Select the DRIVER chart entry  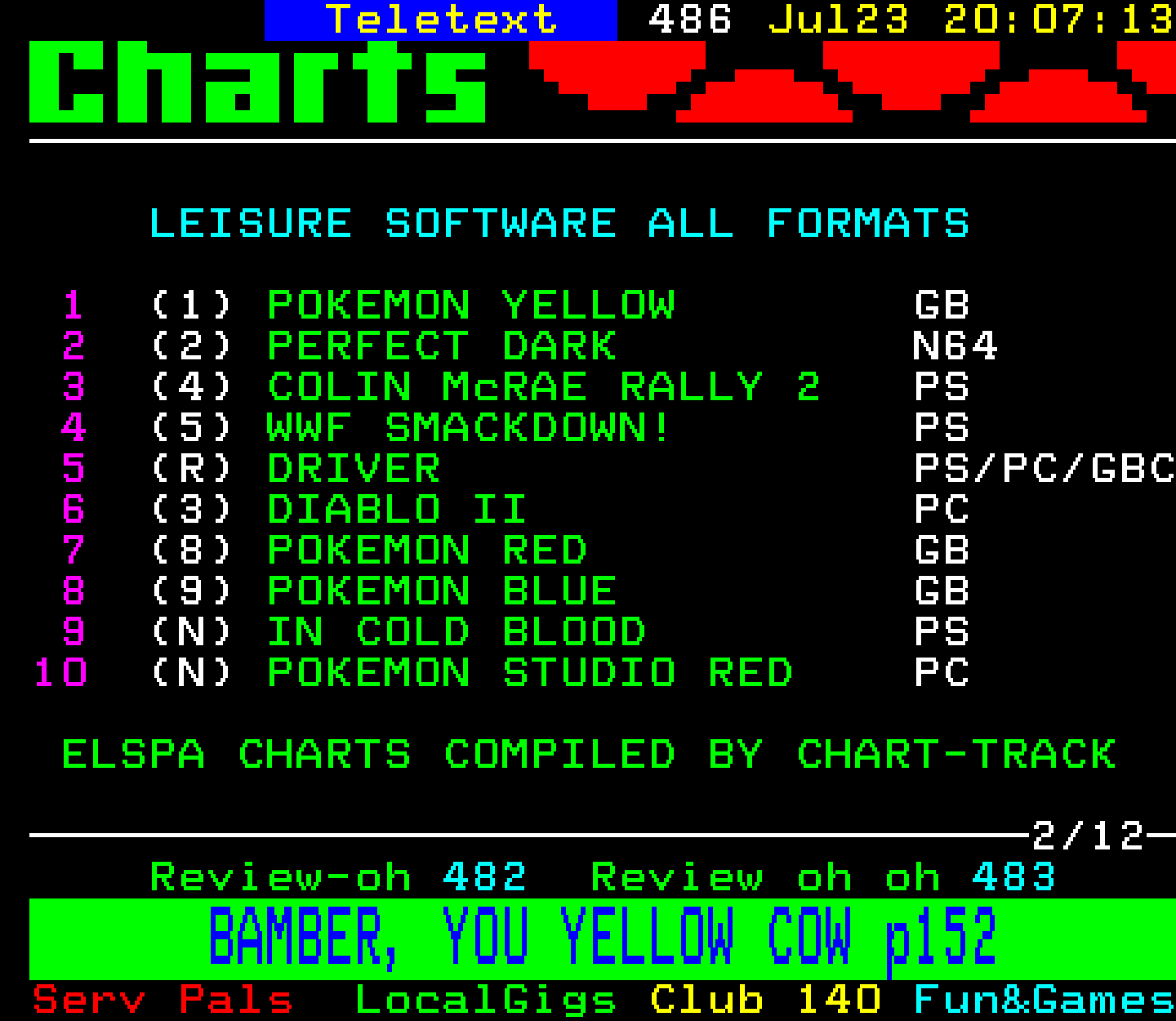(354, 469)
